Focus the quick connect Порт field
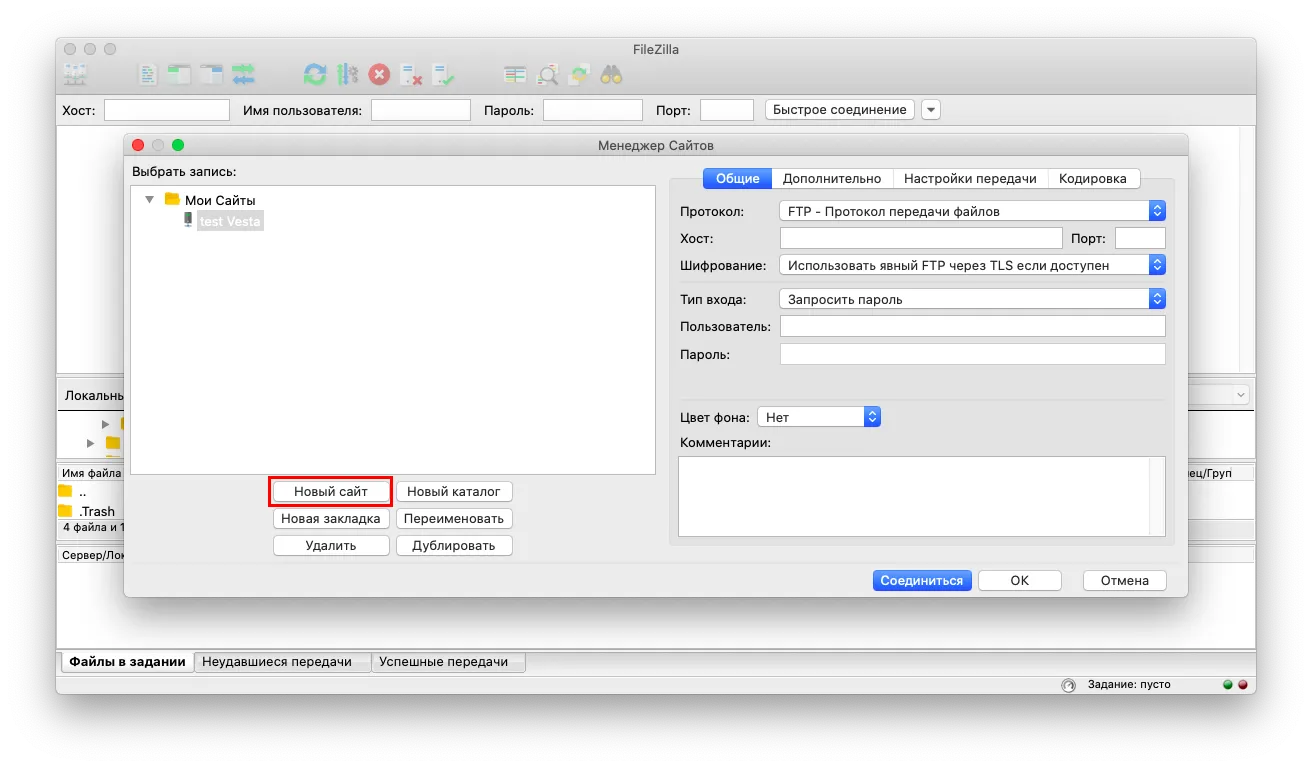 (727, 110)
